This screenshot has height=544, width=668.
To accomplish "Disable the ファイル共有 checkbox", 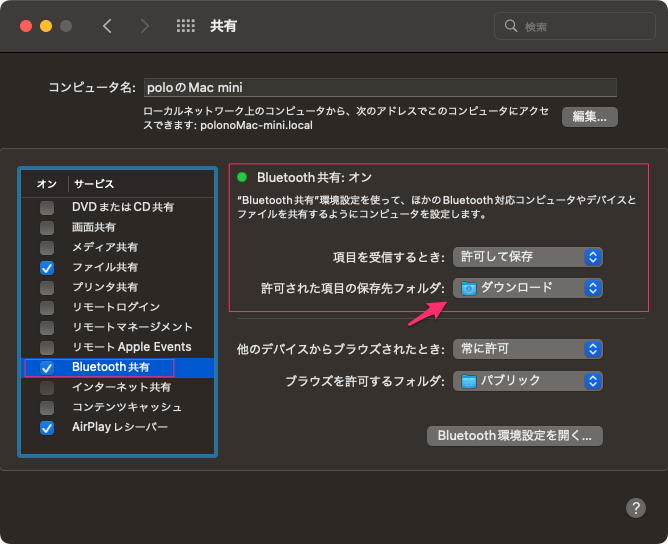I will click(47, 268).
